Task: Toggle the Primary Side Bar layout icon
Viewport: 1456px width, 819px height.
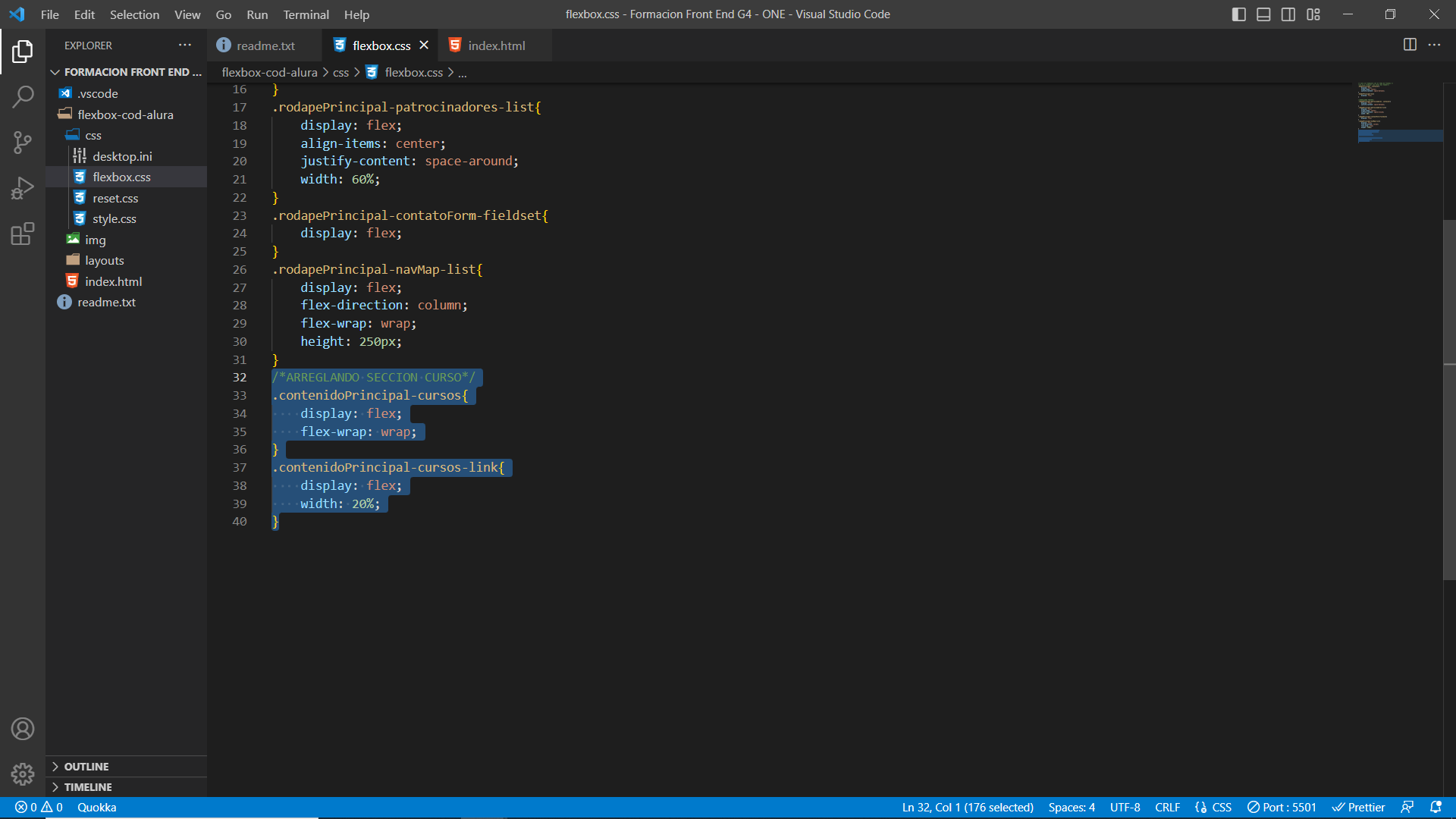Action: click(1239, 14)
